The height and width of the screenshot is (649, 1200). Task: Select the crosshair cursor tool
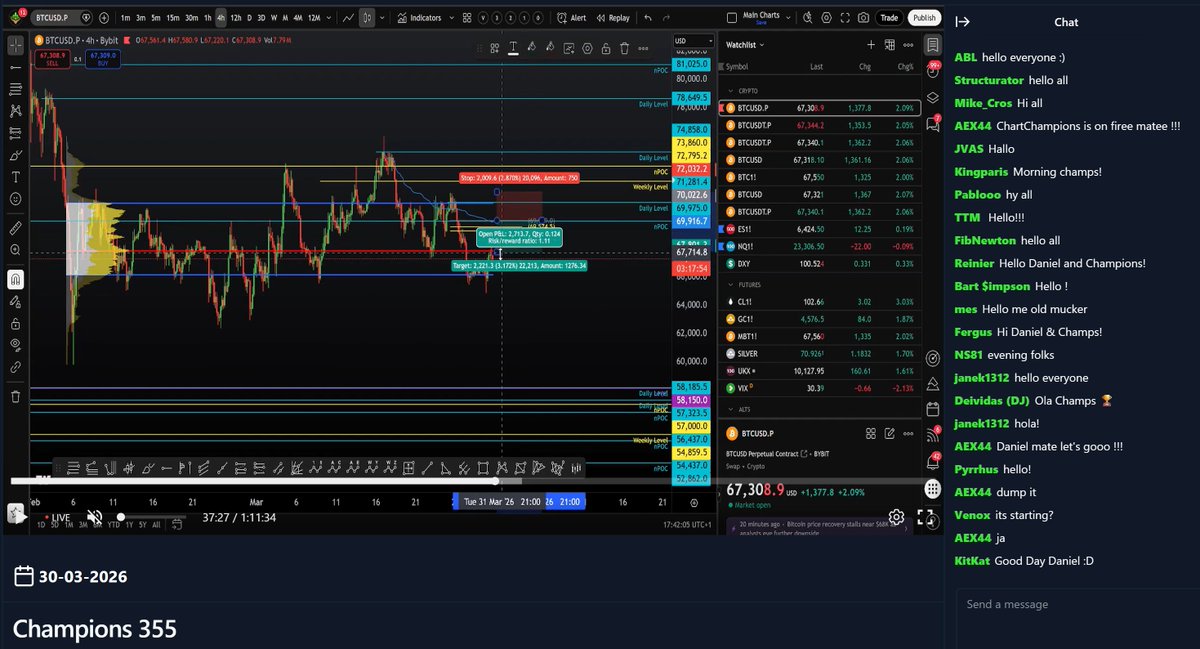16,44
